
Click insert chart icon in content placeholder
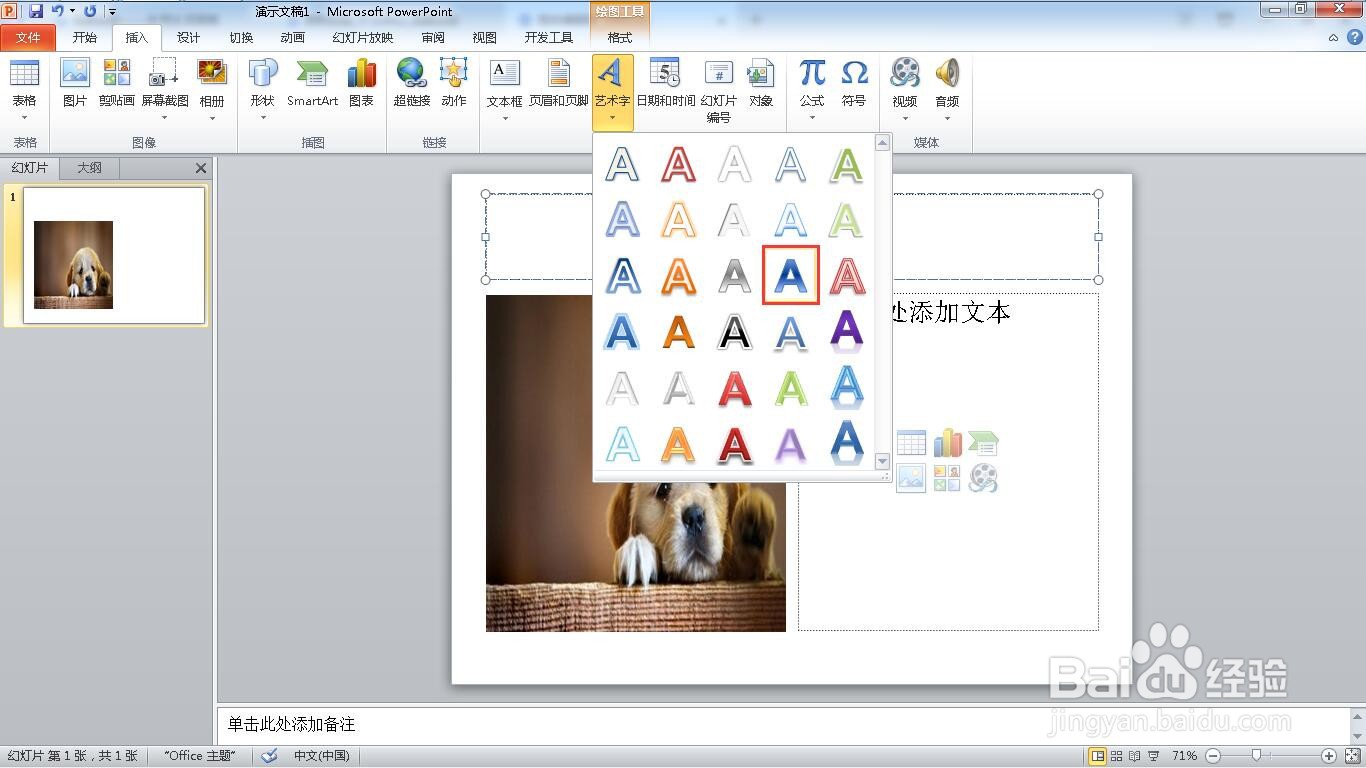click(x=947, y=443)
